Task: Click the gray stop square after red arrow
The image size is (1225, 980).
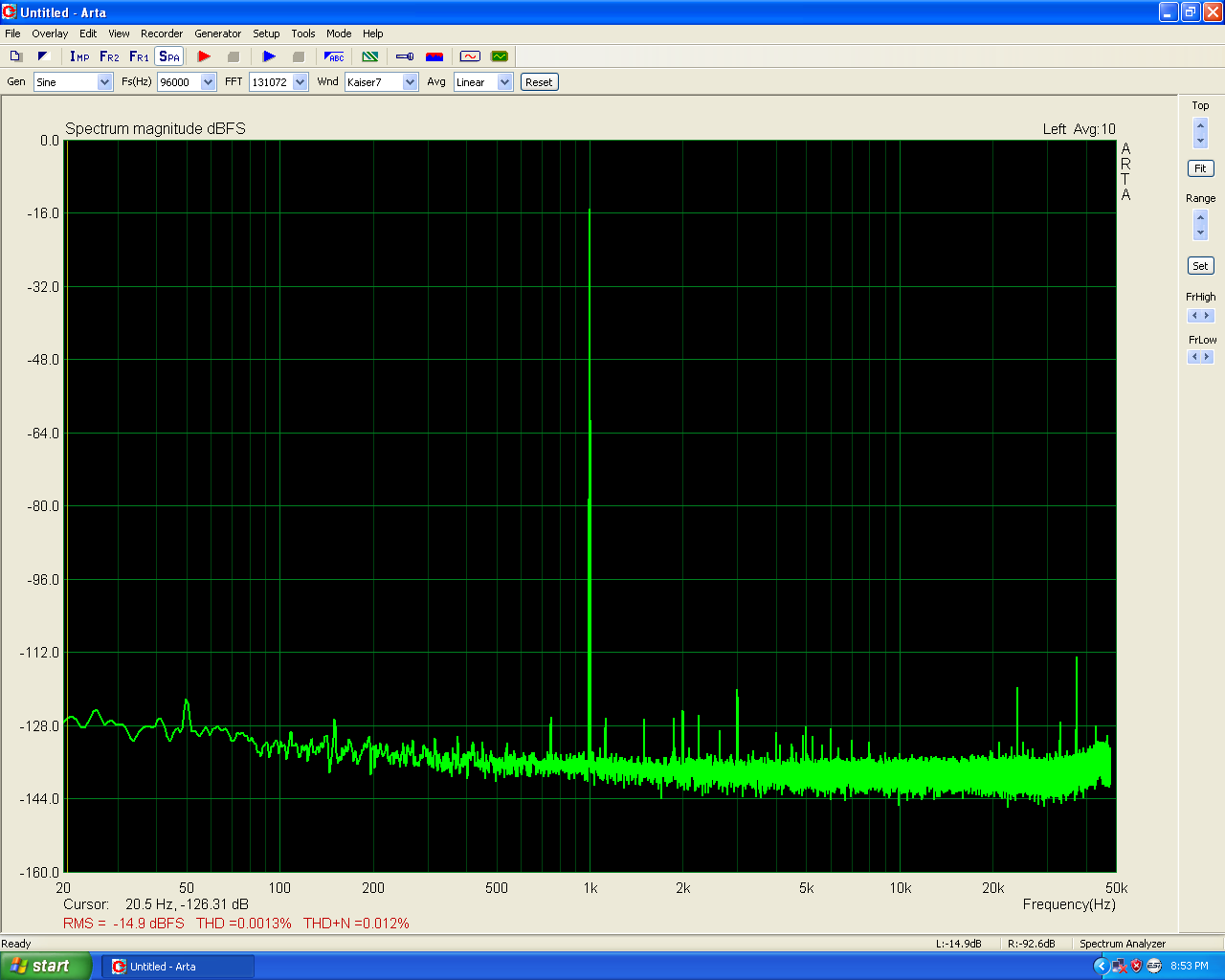Action: [233, 56]
